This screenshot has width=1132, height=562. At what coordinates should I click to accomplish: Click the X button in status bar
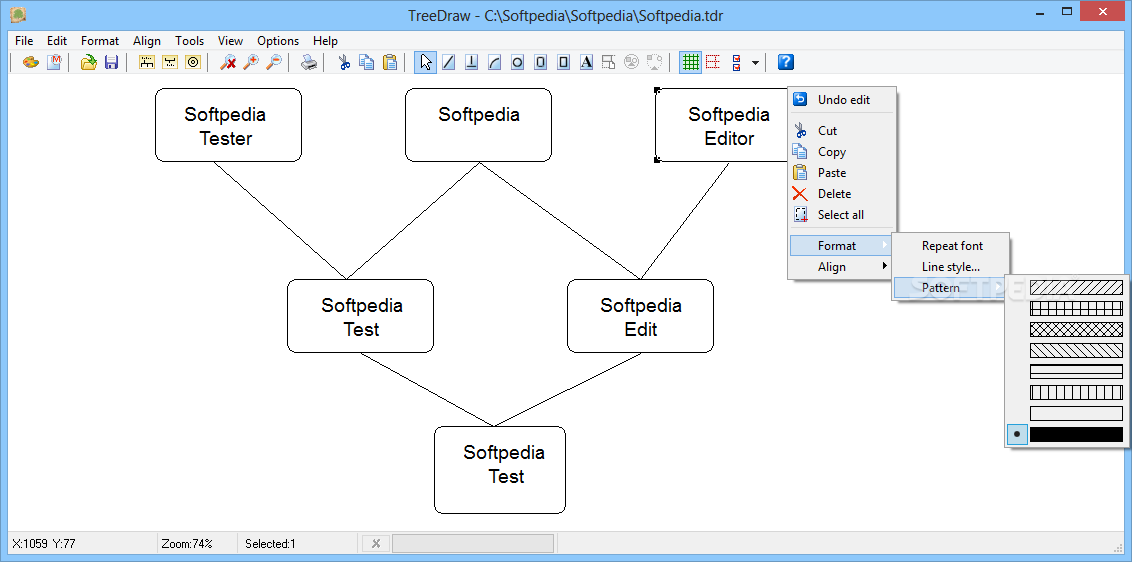click(375, 543)
